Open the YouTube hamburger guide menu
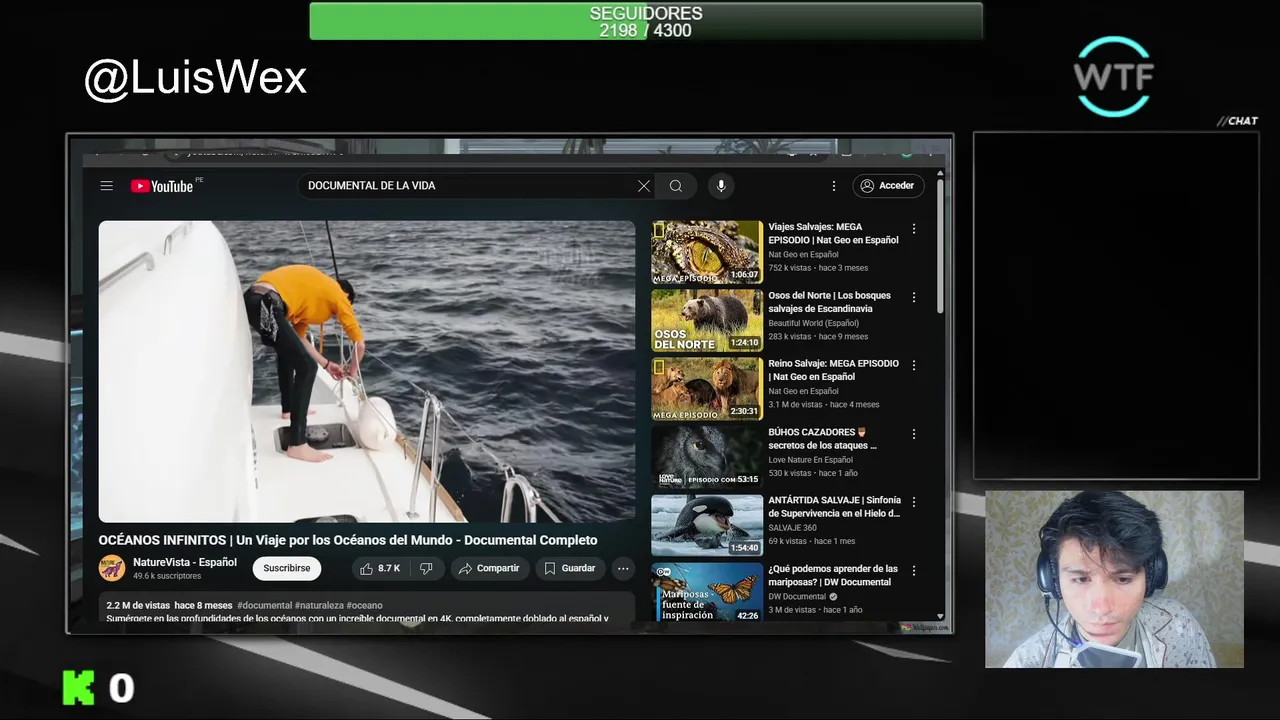Screen dimensions: 1280x720 coord(107,186)
